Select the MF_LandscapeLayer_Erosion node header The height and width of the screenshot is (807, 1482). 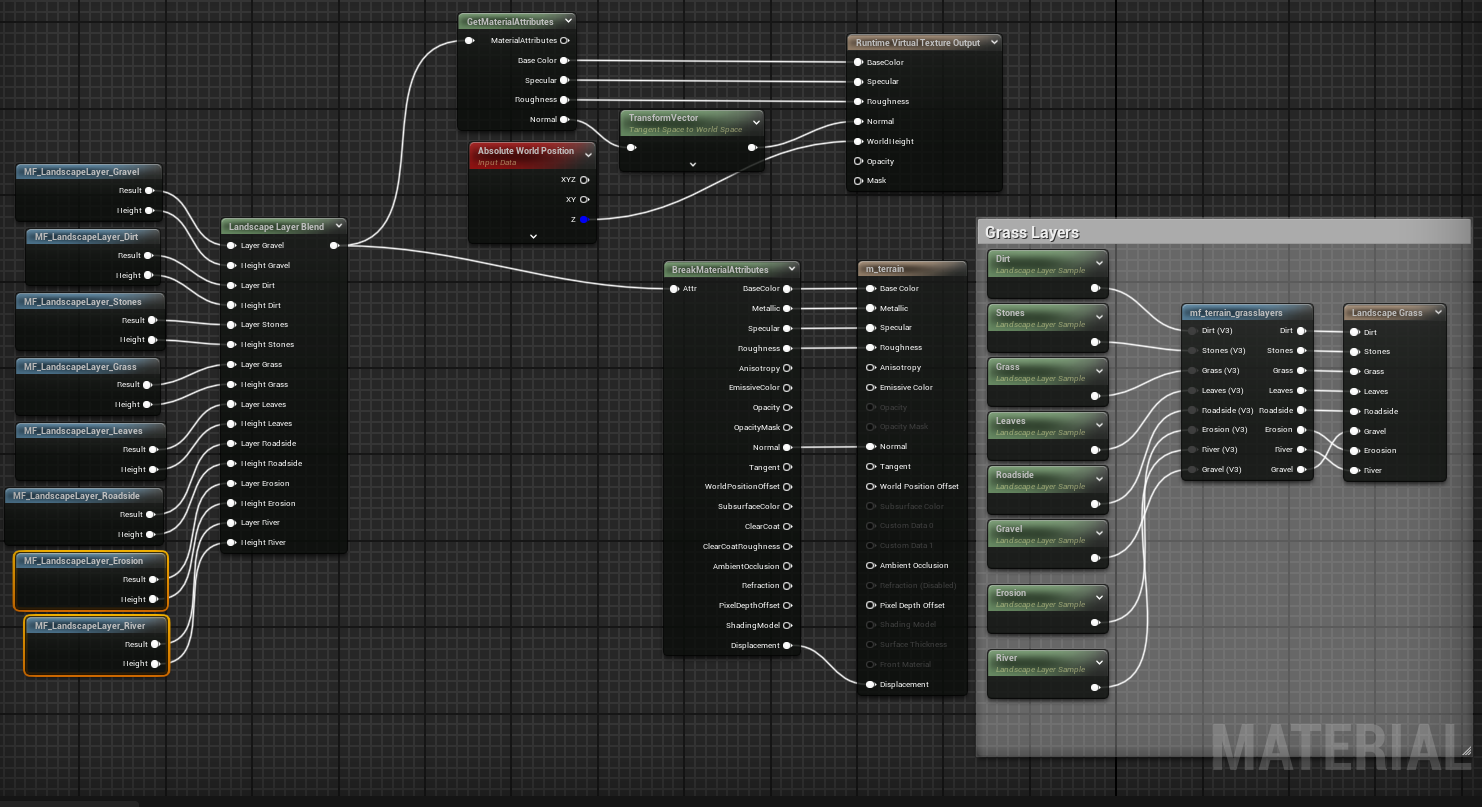(x=84, y=561)
